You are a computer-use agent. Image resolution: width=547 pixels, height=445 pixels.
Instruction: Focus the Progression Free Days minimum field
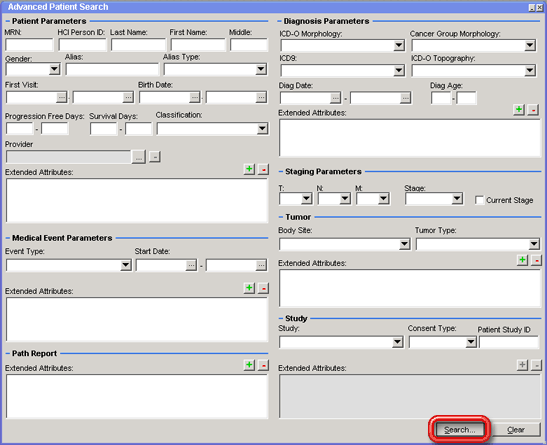pyautogui.click(x=20, y=129)
